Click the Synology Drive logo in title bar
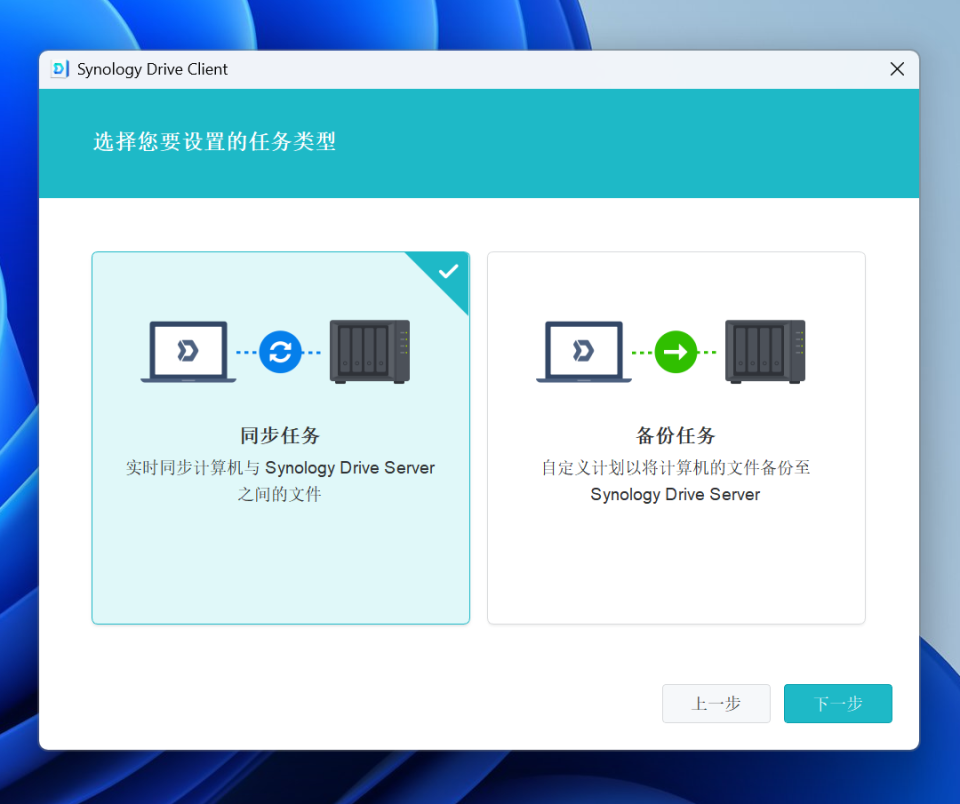The height and width of the screenshot is (804, 960). (x=61, y=69)
